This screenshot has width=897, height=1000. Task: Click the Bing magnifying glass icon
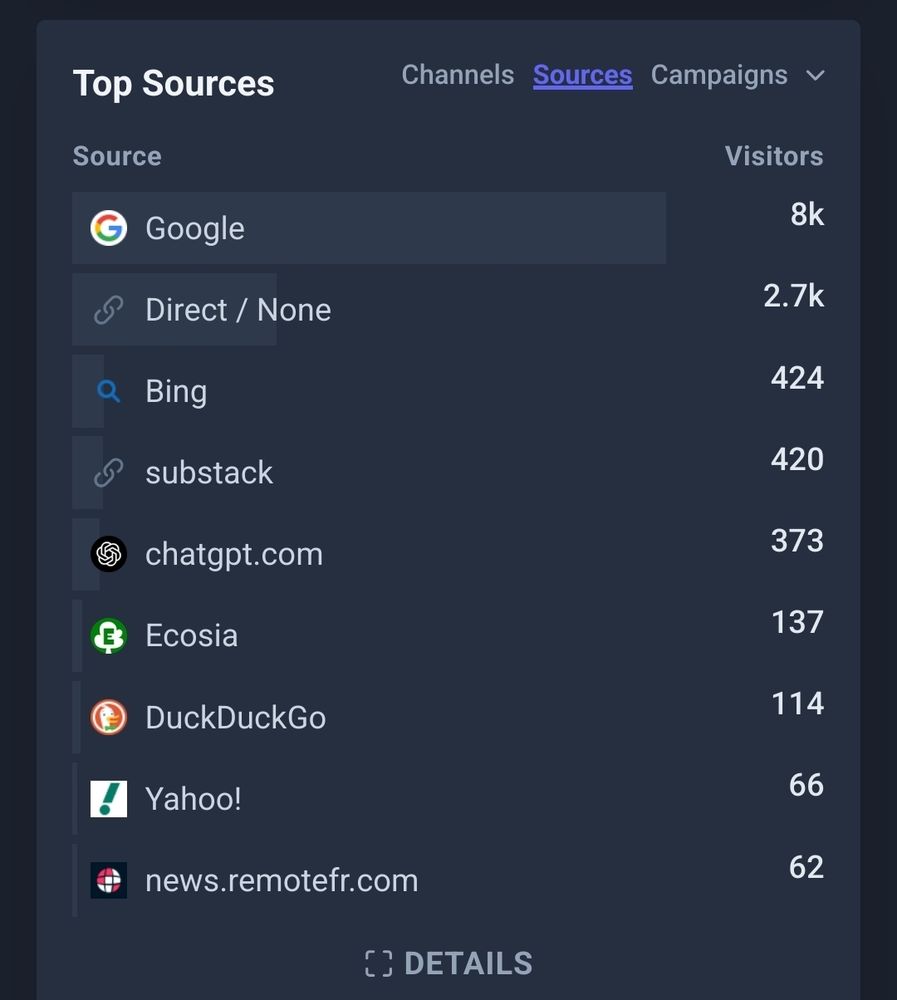click(x=108, y=391)
